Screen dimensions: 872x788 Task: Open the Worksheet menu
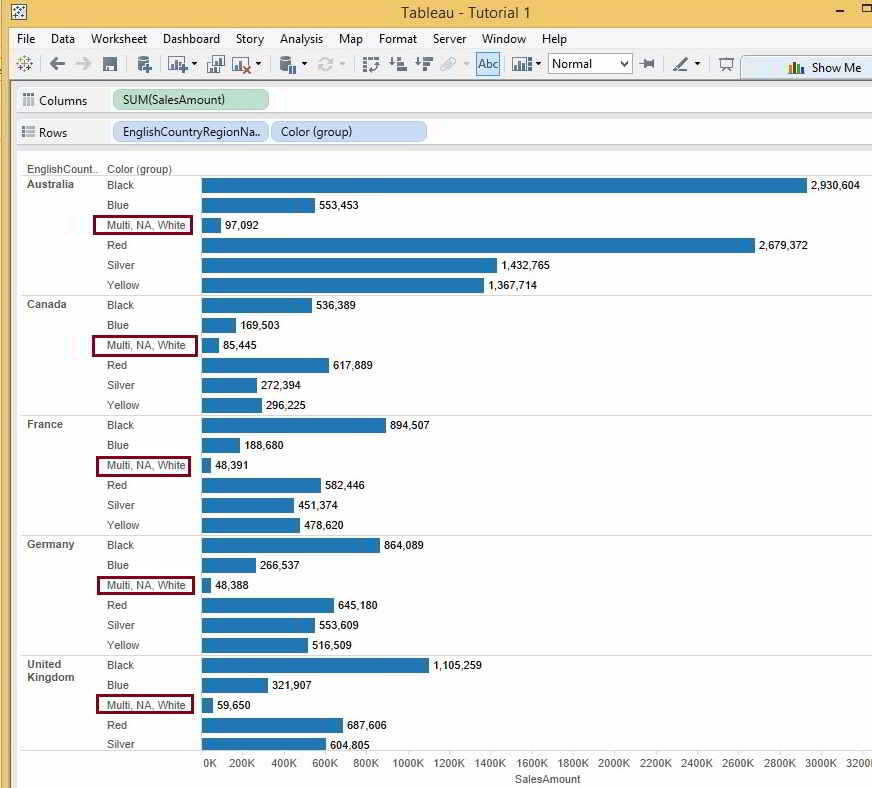(x=118, y=39)
